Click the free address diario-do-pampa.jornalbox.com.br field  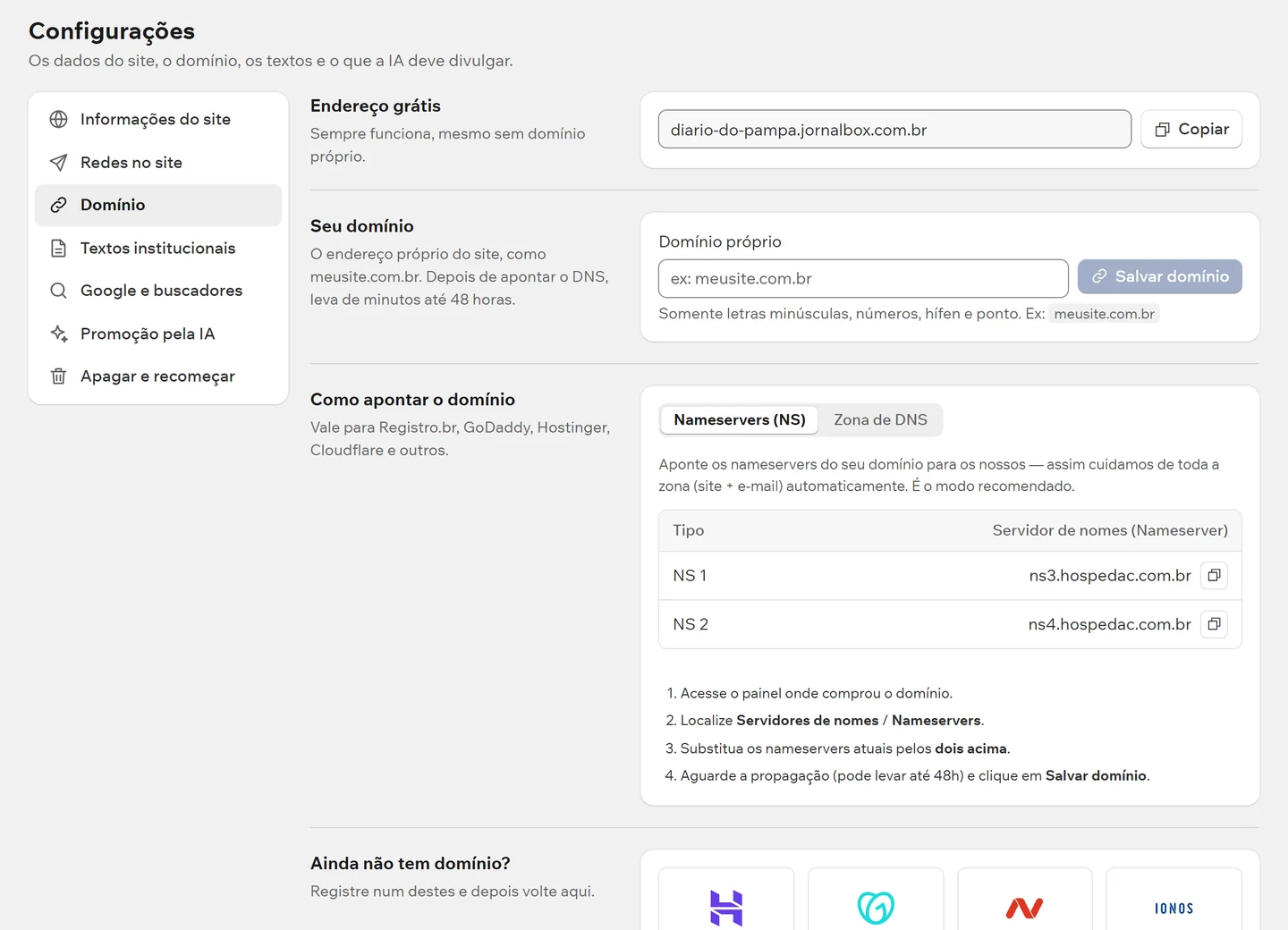(894, 130)
